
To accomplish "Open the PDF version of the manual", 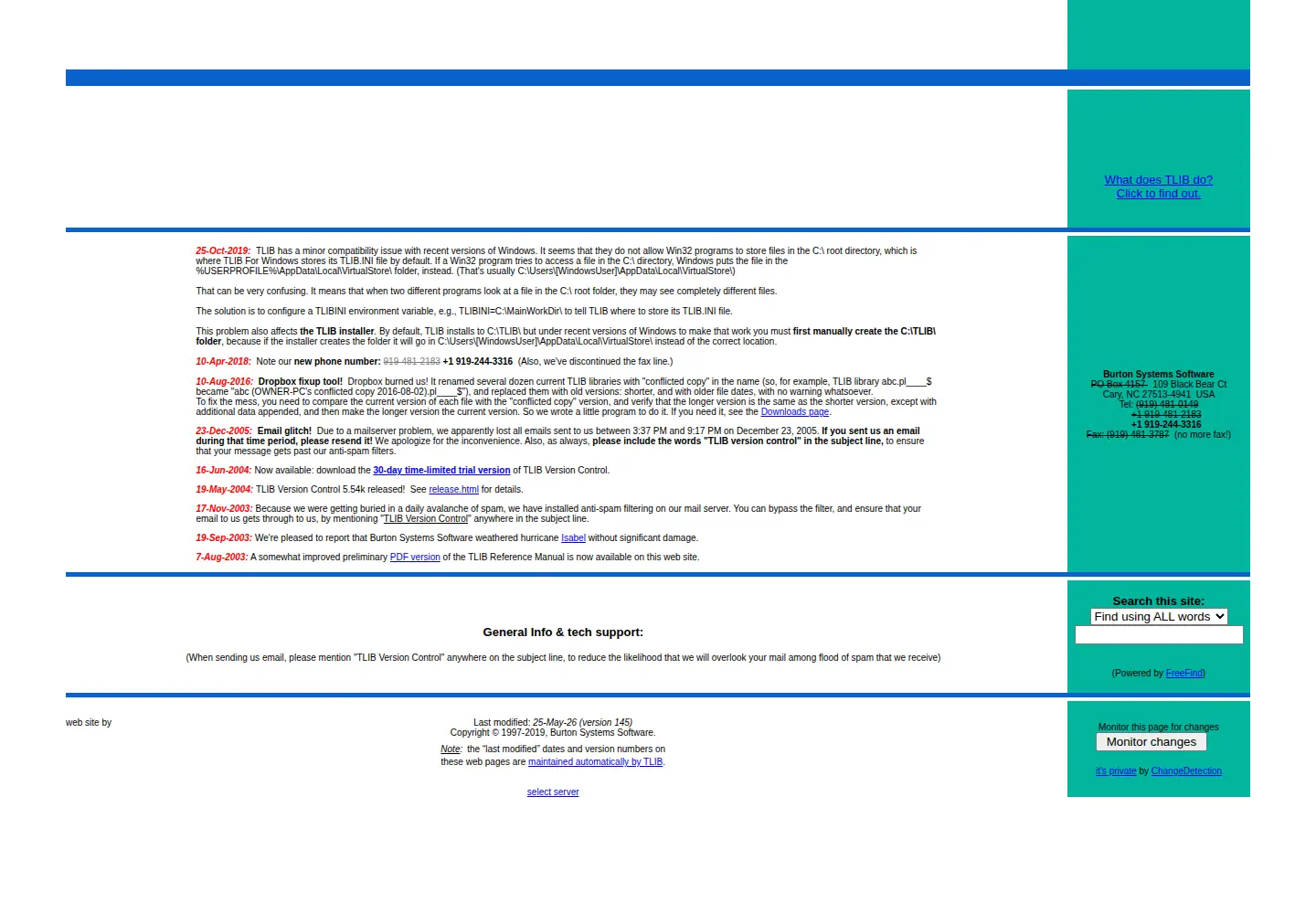I will [415, 558].
